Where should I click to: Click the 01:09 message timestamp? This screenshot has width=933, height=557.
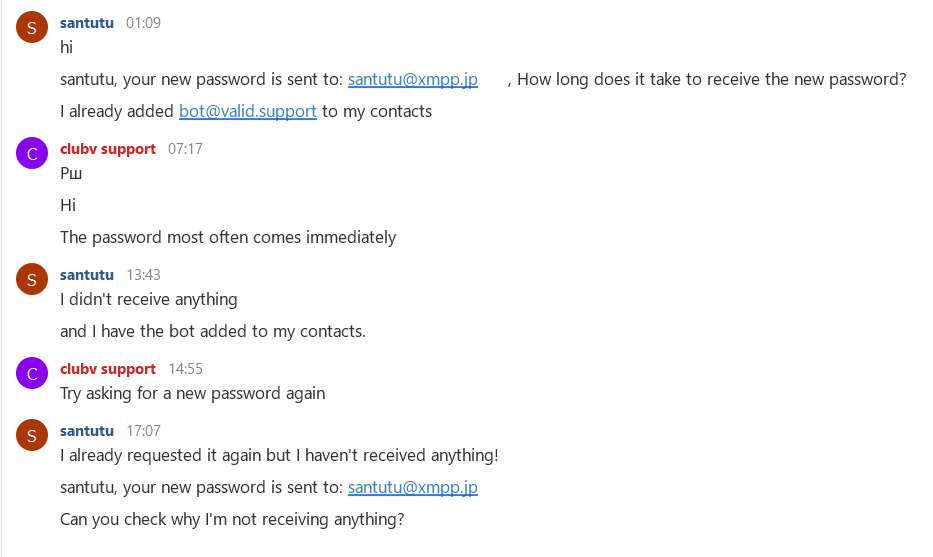click(143, 22)
